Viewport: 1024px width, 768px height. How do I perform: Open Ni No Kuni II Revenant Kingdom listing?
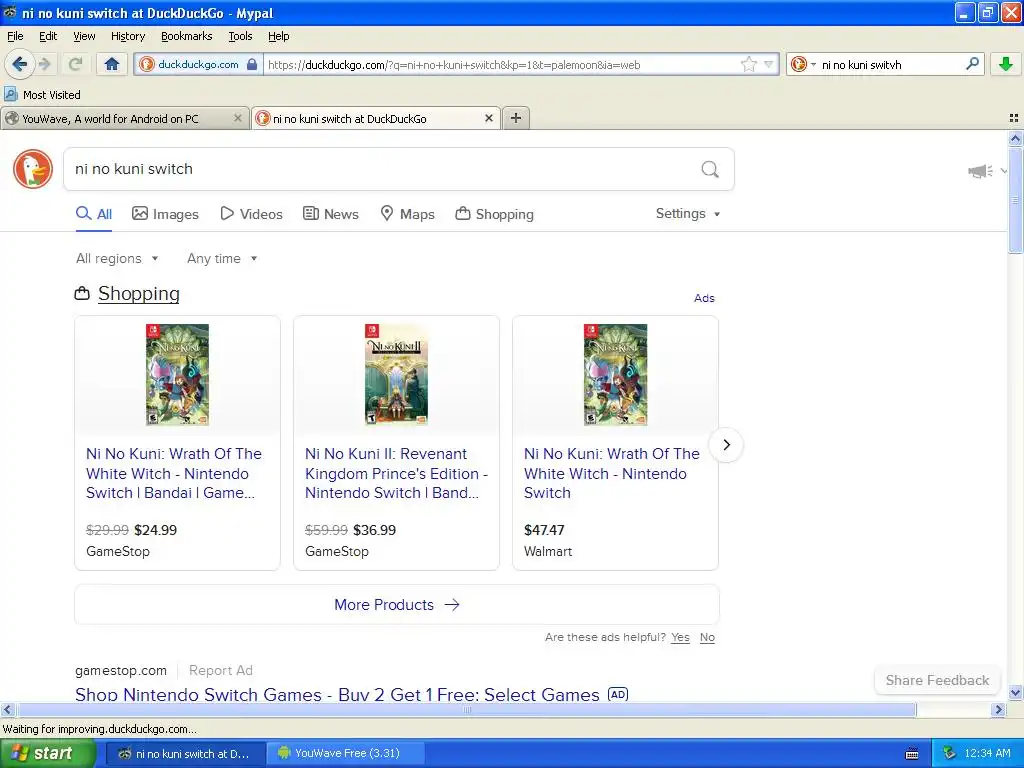click(x=396, y=473)
